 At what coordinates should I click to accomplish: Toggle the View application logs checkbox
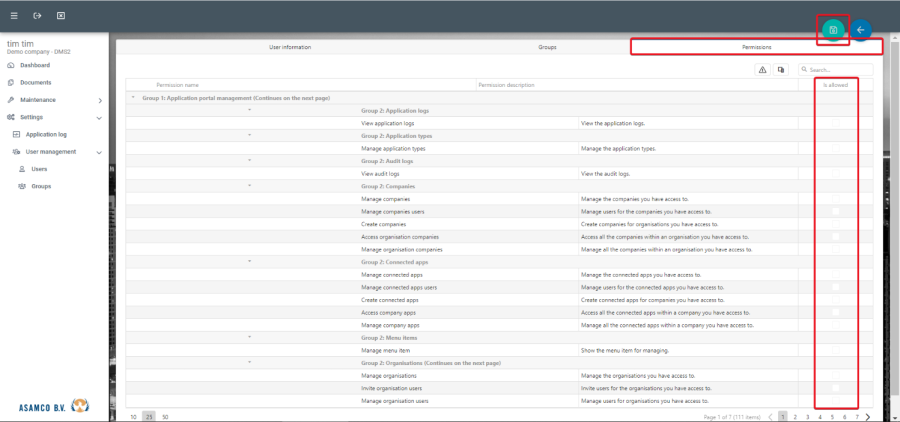[835, 123]
